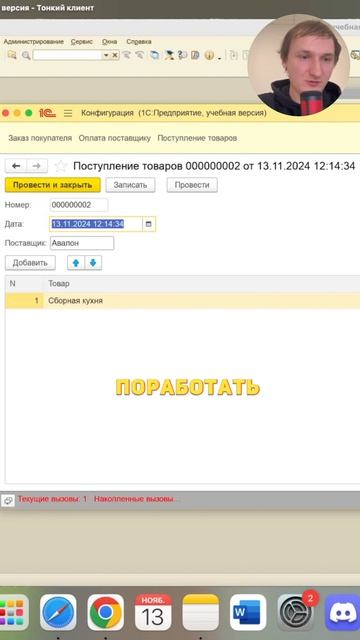The image size is (360, 640).
Task: Click the Поставщик field Авалон
Action: point(82,243)
